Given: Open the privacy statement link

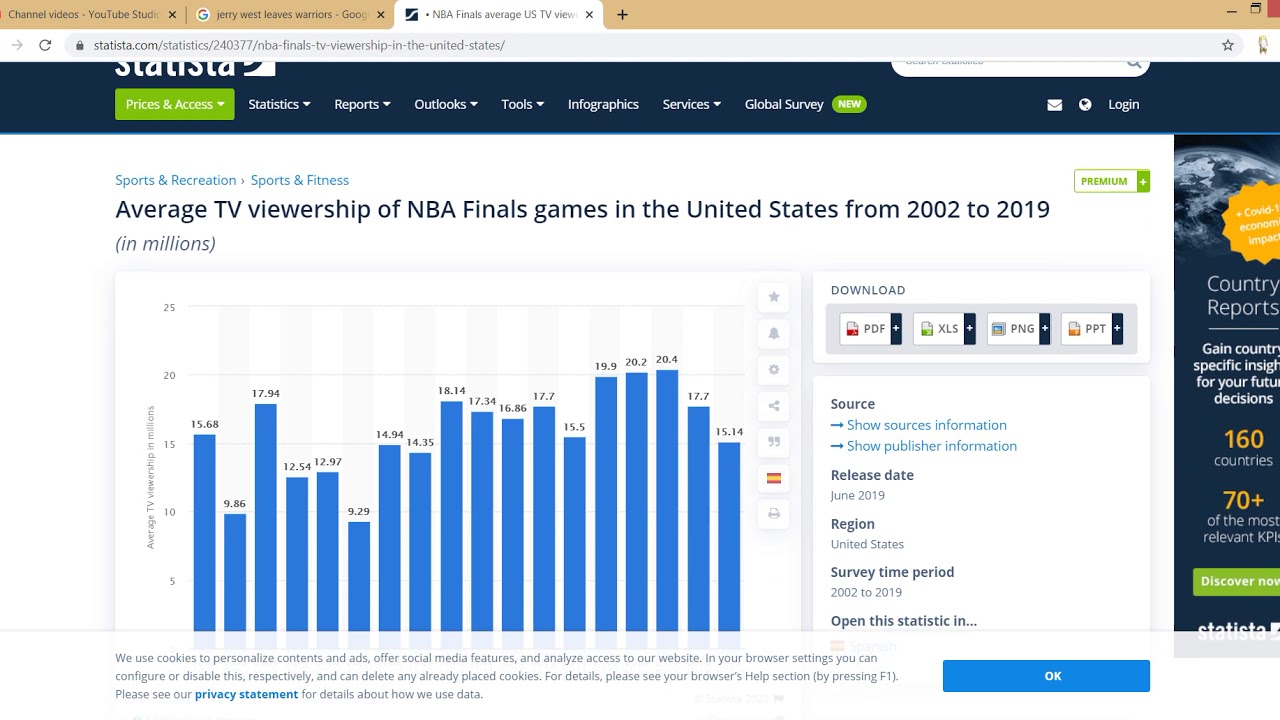Looking at the screenshot, I should click(x=247, y=694).
